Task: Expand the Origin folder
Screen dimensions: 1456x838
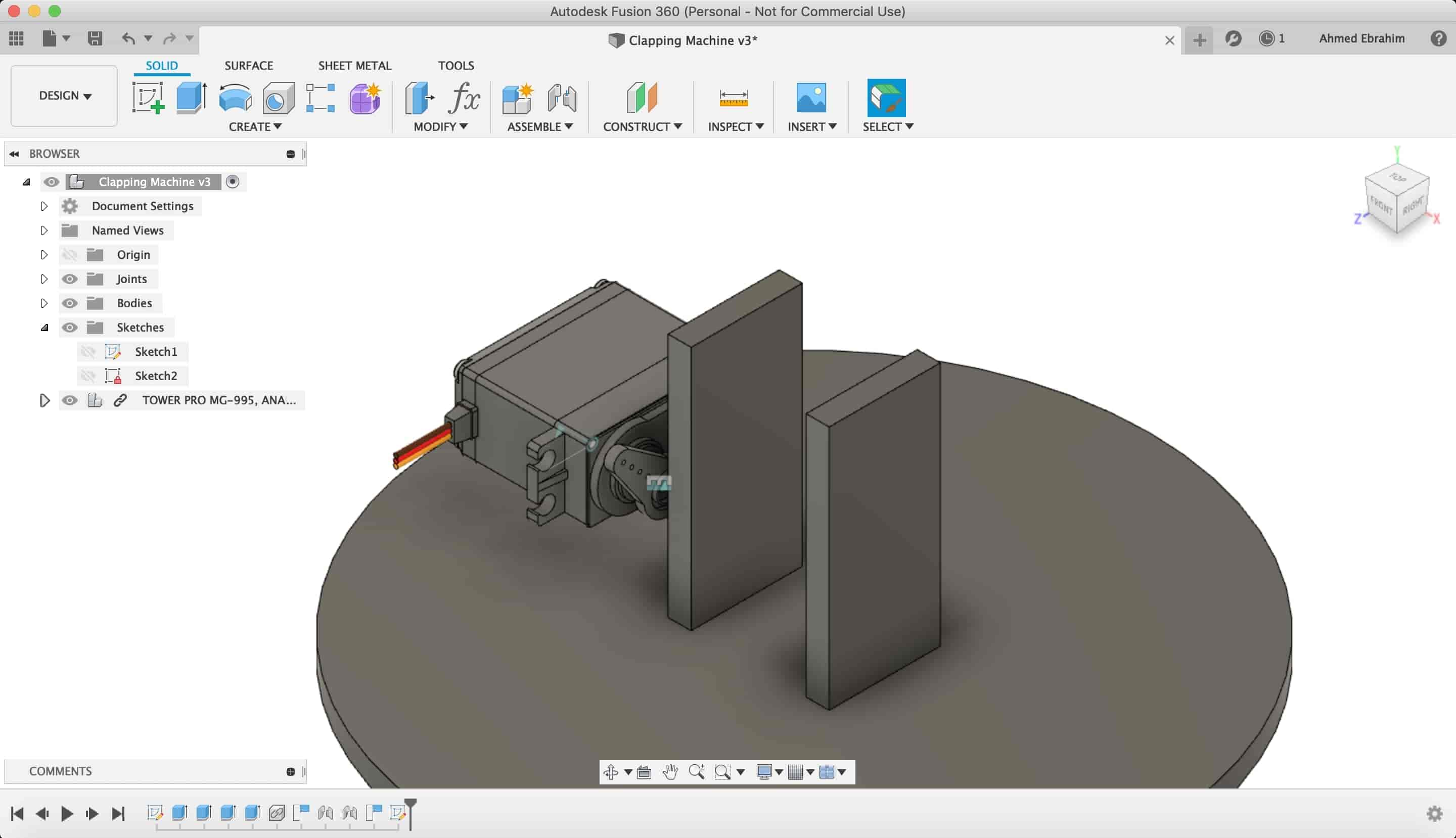Action: click(44, 254)
